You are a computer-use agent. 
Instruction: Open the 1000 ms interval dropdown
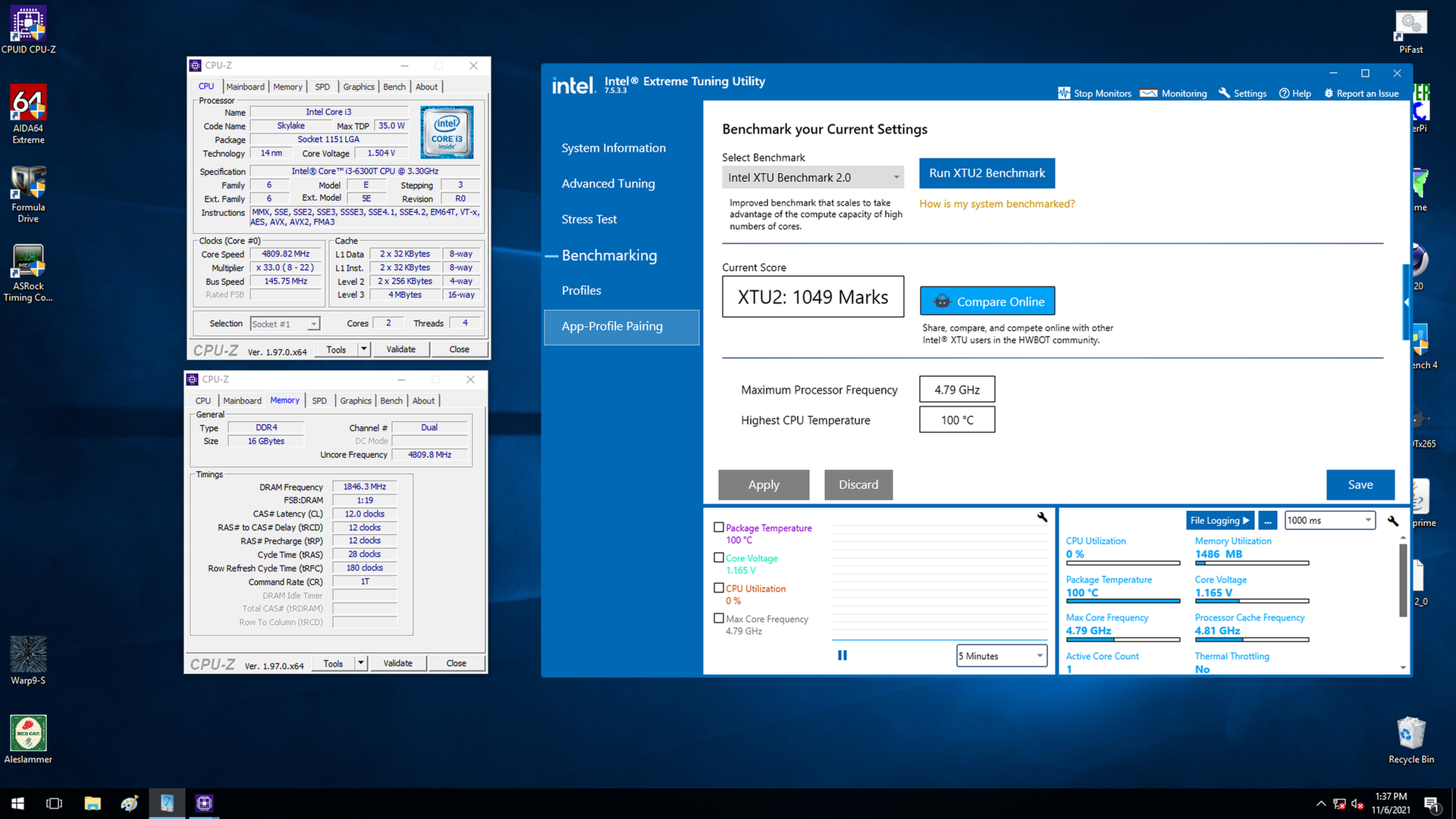1330,520
